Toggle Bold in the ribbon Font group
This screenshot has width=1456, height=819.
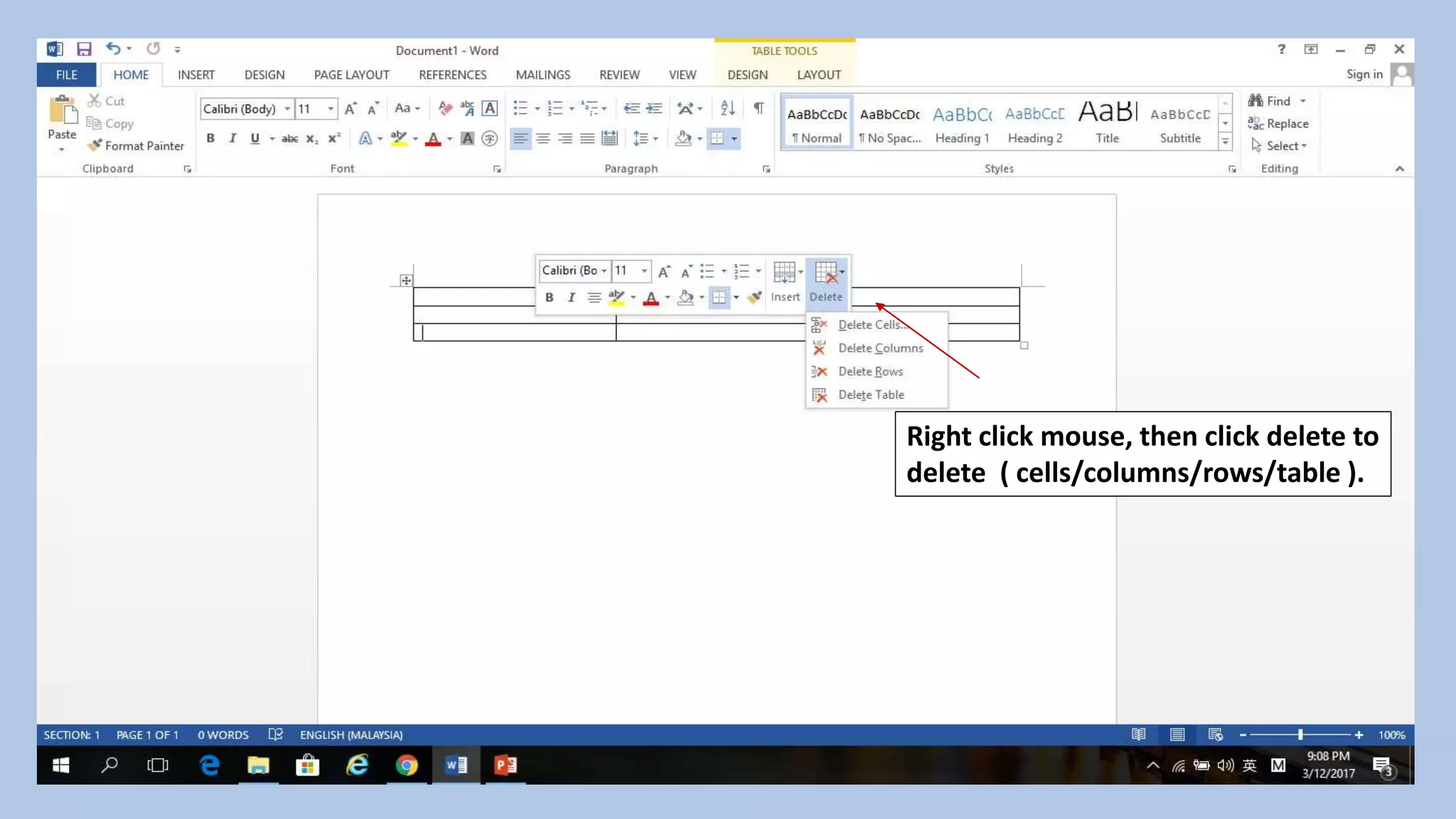tap(210, 139)
